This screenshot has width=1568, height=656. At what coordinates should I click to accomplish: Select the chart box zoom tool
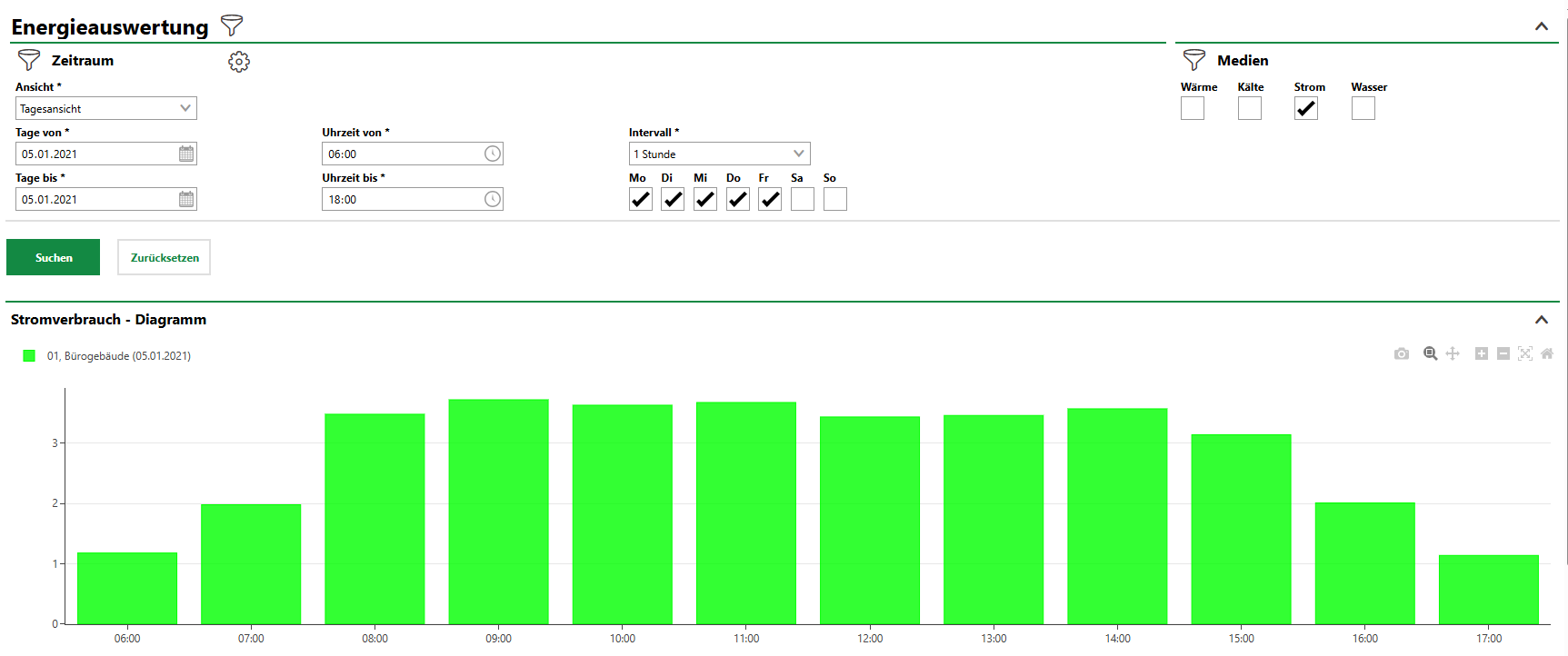pyautogui.click(x=1431, y=353)
